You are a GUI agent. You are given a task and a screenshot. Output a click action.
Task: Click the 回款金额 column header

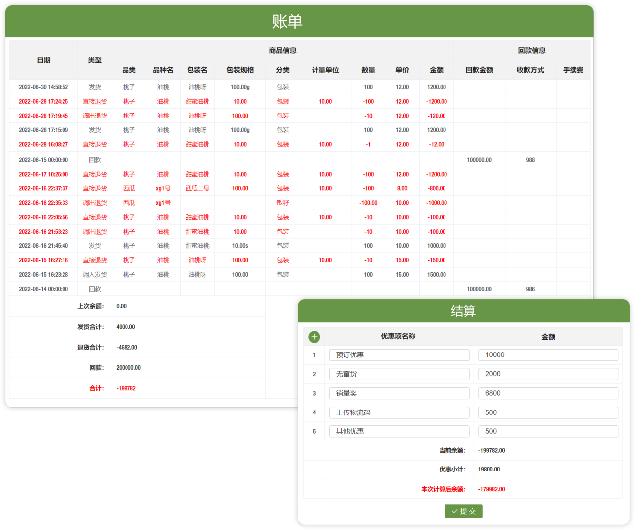pyautogui.click(x=479, y=70)
